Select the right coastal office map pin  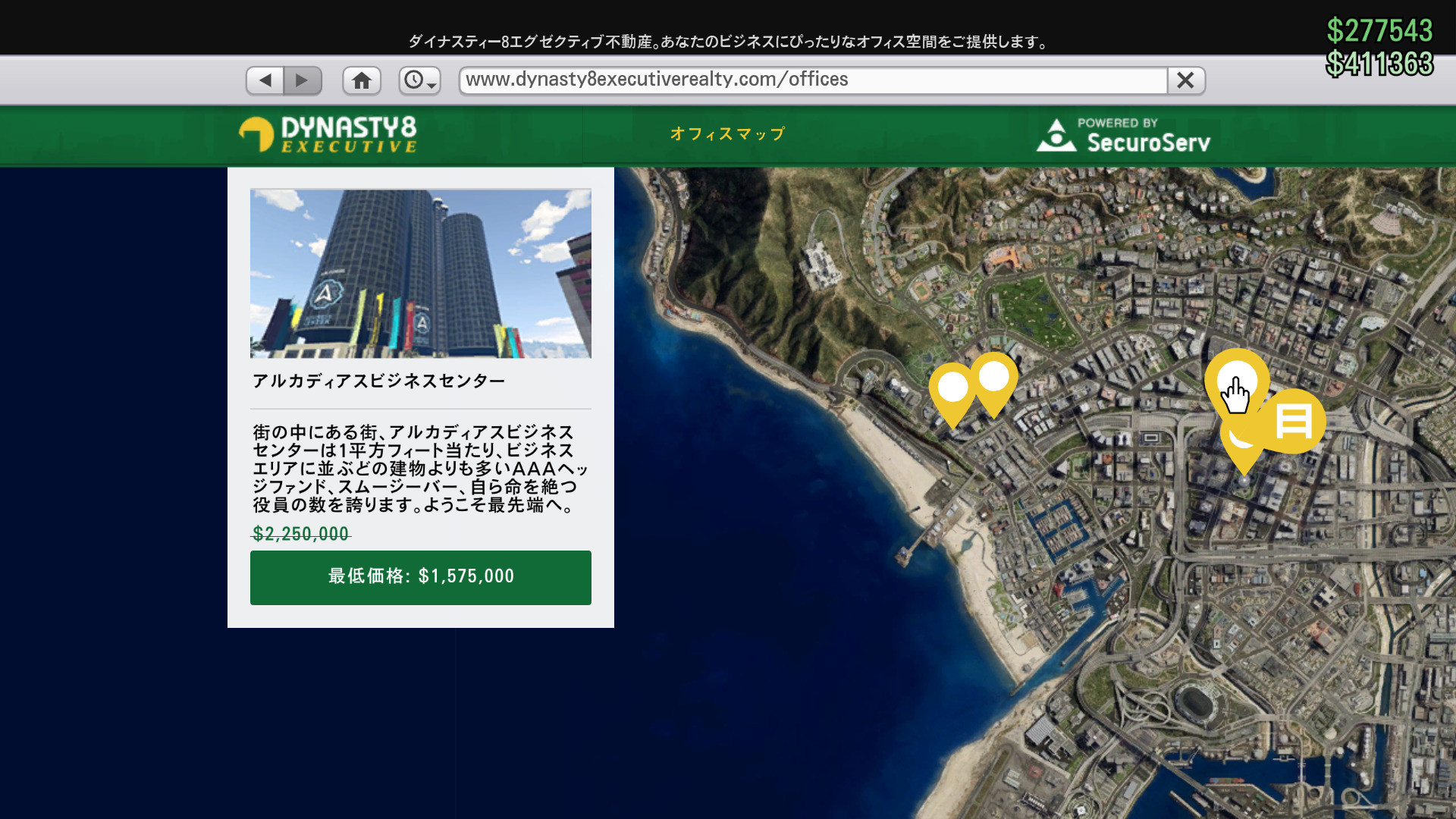pyautogui.click(x=994, y=383)
